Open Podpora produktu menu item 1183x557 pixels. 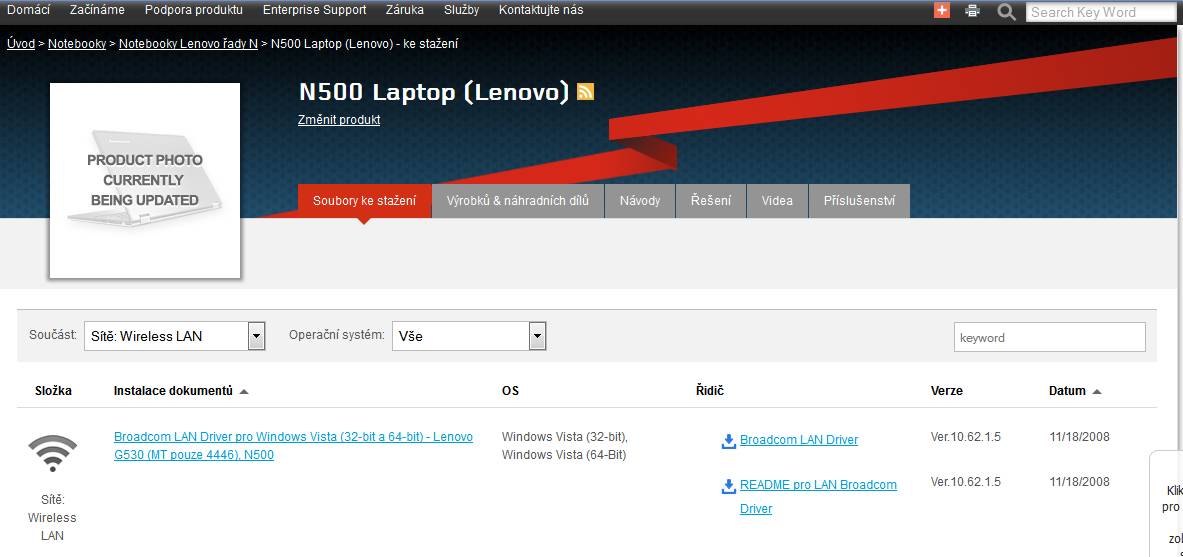tap(194, 10)
